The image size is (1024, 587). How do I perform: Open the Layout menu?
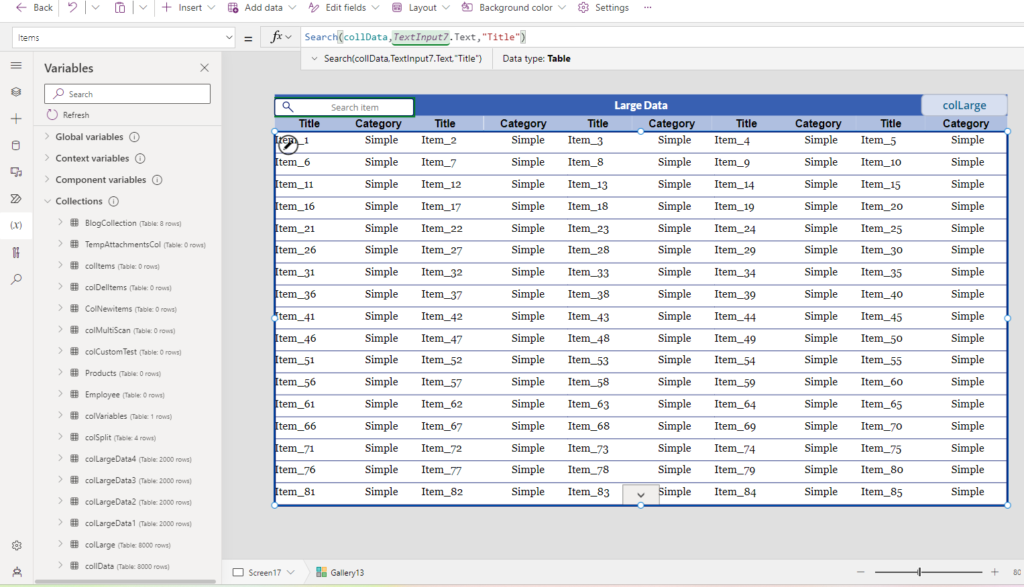coord(421,8)
